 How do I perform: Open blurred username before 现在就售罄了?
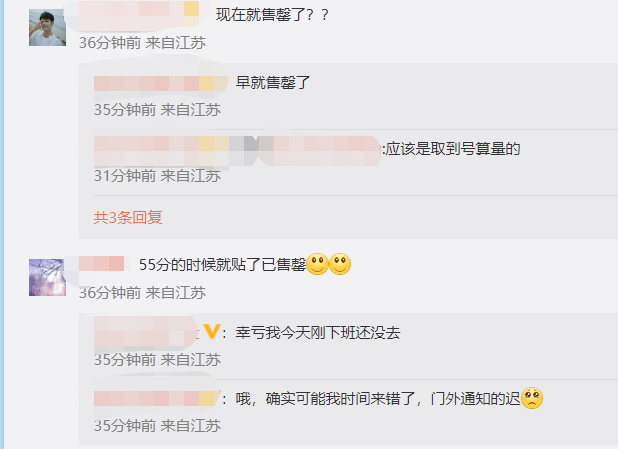[139, 15]
